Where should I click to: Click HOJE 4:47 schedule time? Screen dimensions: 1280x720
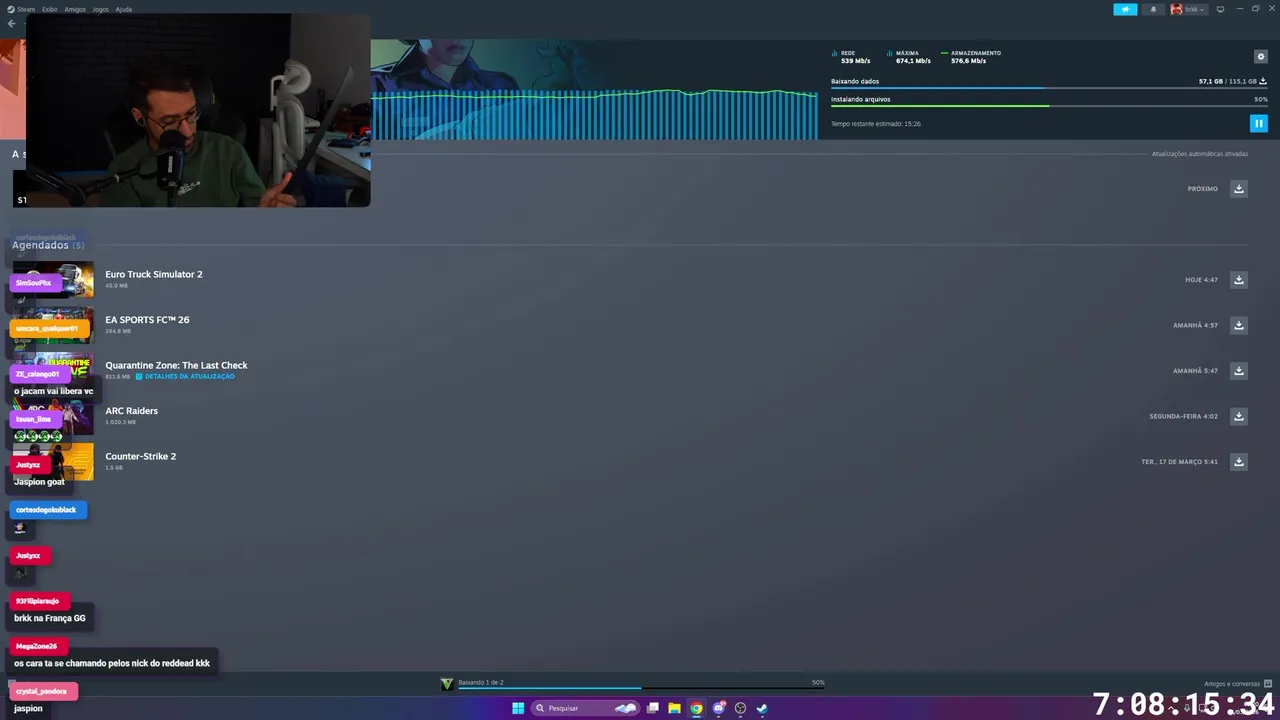(1201, 280)
